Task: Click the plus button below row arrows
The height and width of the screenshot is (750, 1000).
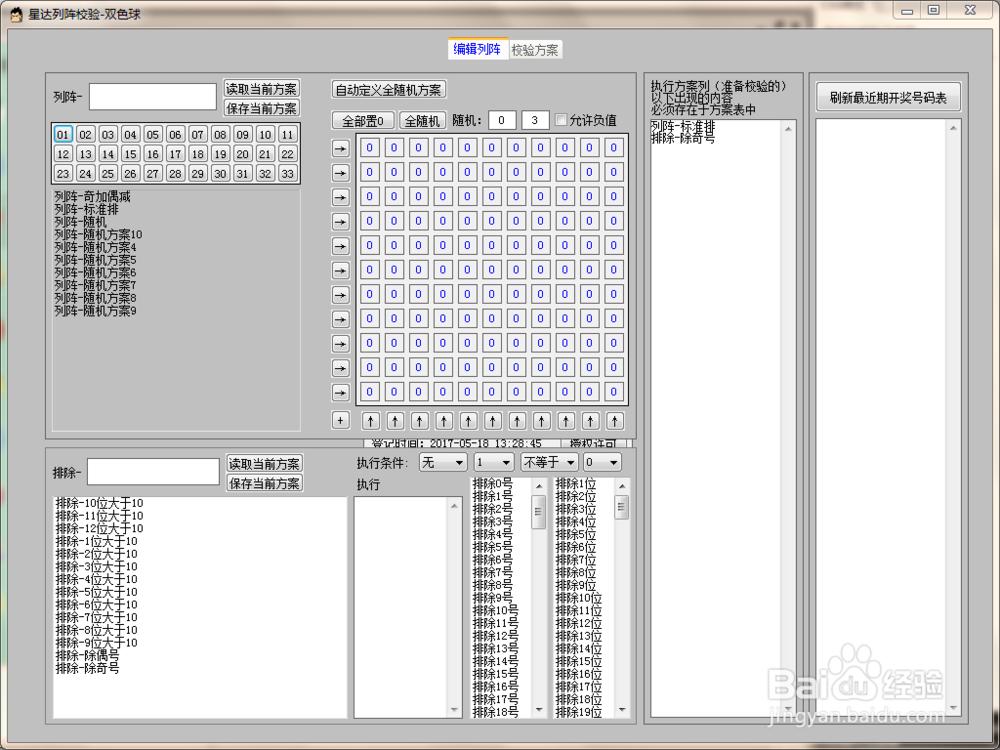Action: point(341,420)
